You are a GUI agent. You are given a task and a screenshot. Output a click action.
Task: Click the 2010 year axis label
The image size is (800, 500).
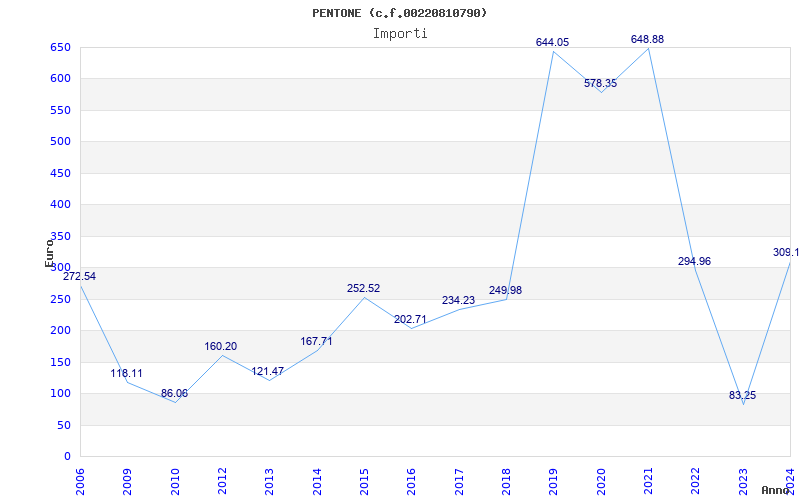[x=175, y=482]
